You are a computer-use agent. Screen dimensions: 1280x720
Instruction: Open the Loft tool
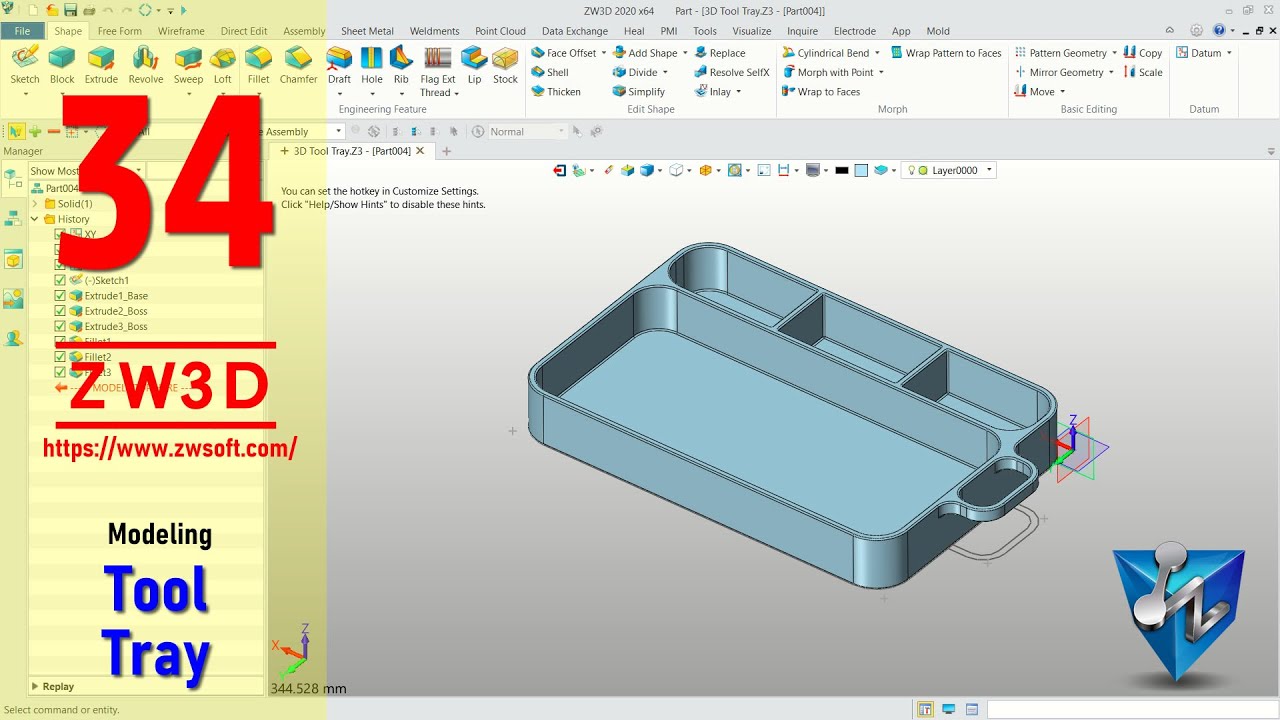223,65
